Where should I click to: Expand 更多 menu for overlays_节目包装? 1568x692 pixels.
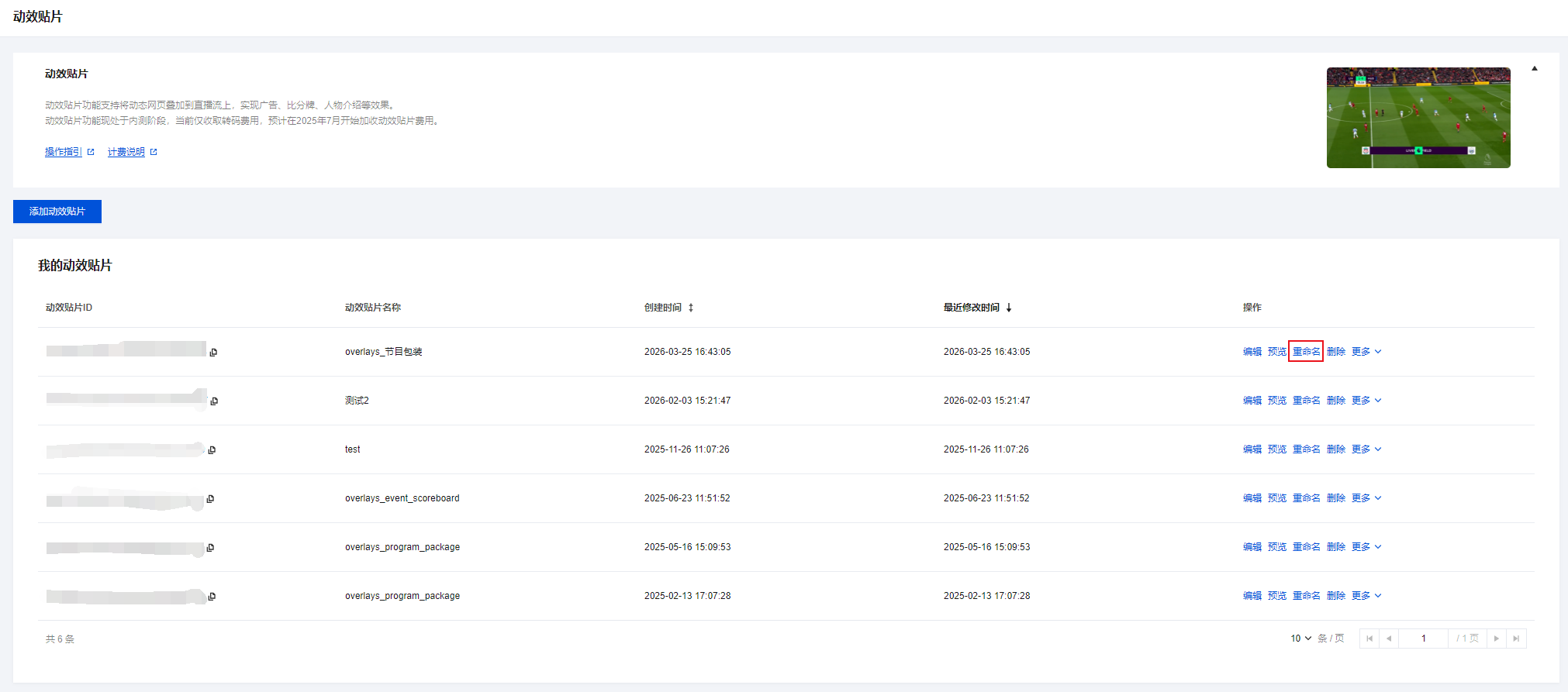click(1366, 352)
